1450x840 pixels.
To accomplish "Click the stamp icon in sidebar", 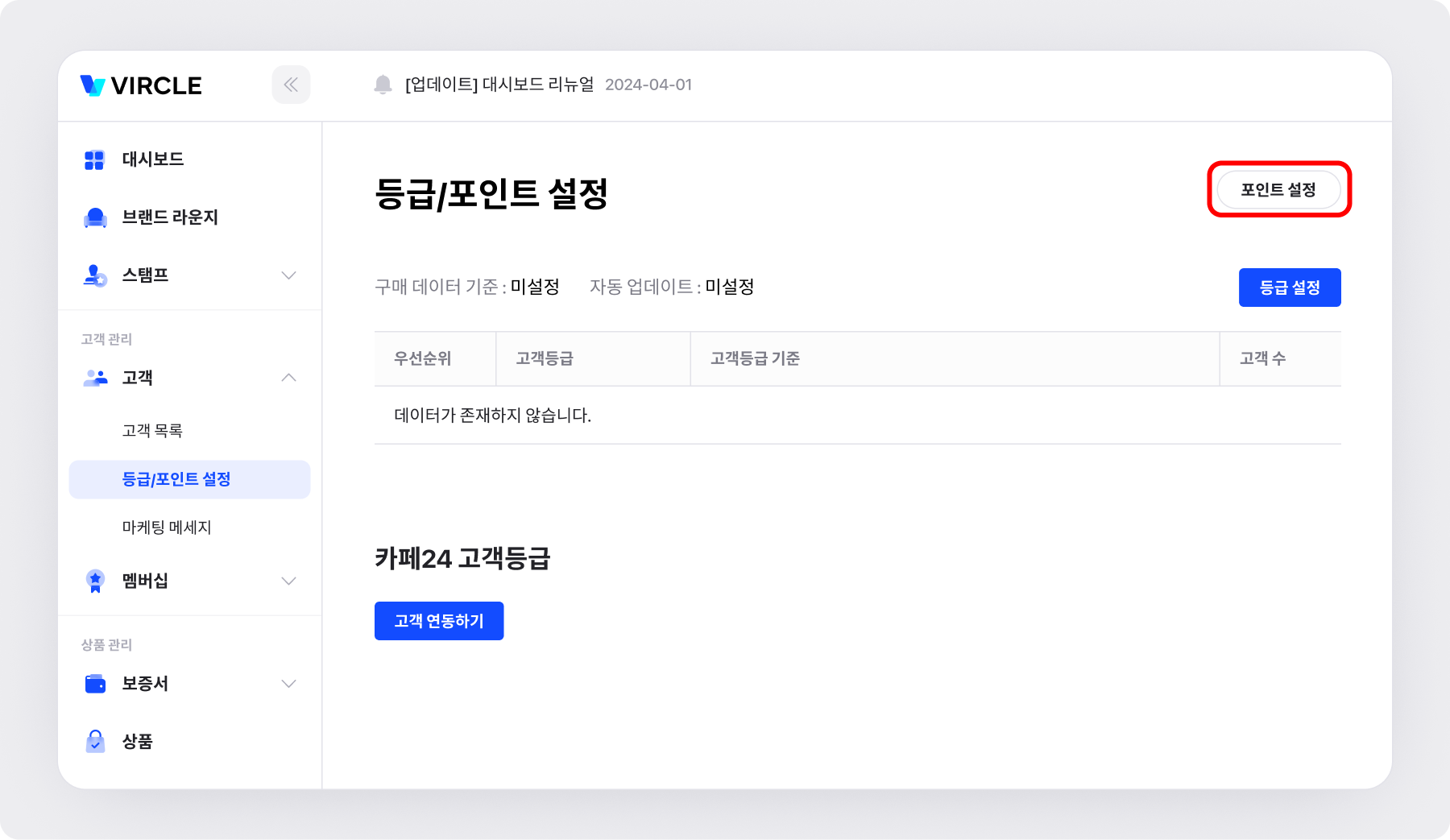I will coord(95,275).
